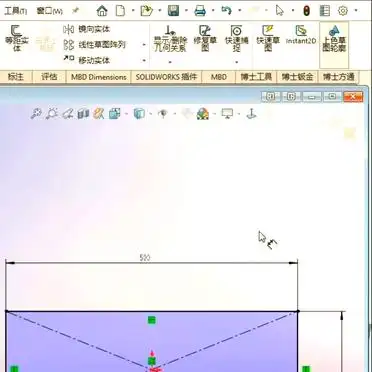Open the Section View tool
372x372 pixels.
[83, 114]
